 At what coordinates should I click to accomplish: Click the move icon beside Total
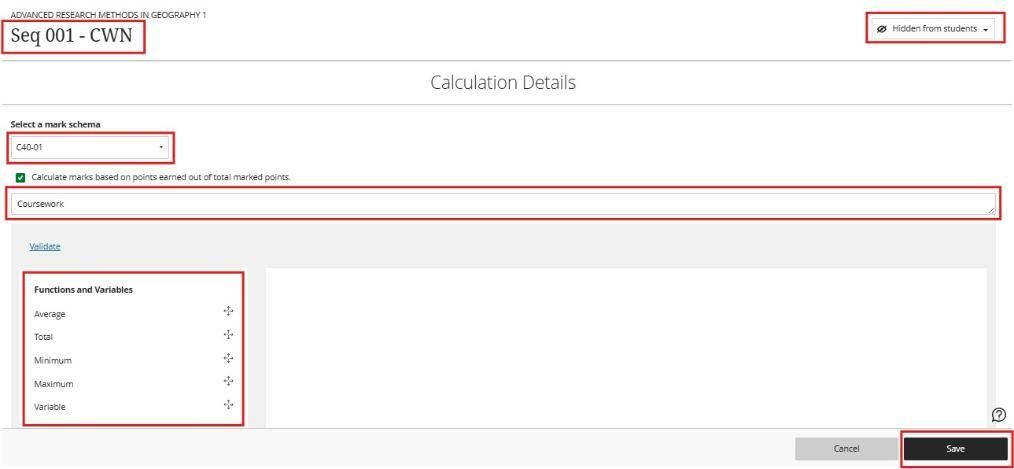pyautogui.click(x=228, y=335)
